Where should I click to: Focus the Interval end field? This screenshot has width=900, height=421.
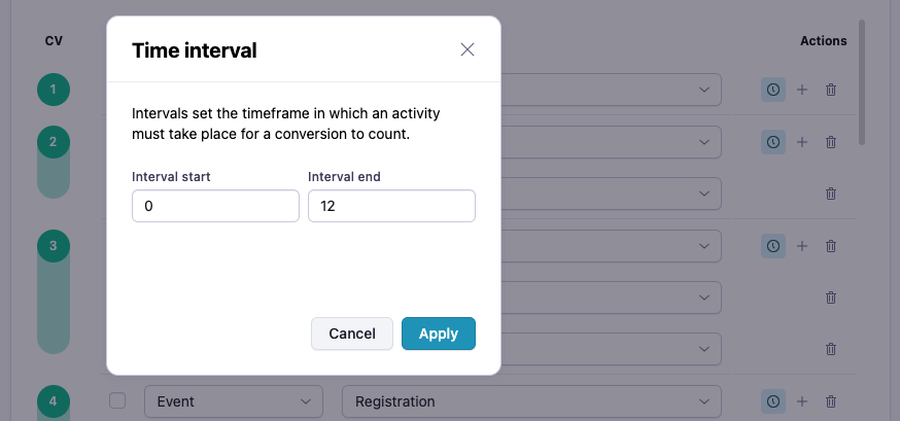(391, 206)
